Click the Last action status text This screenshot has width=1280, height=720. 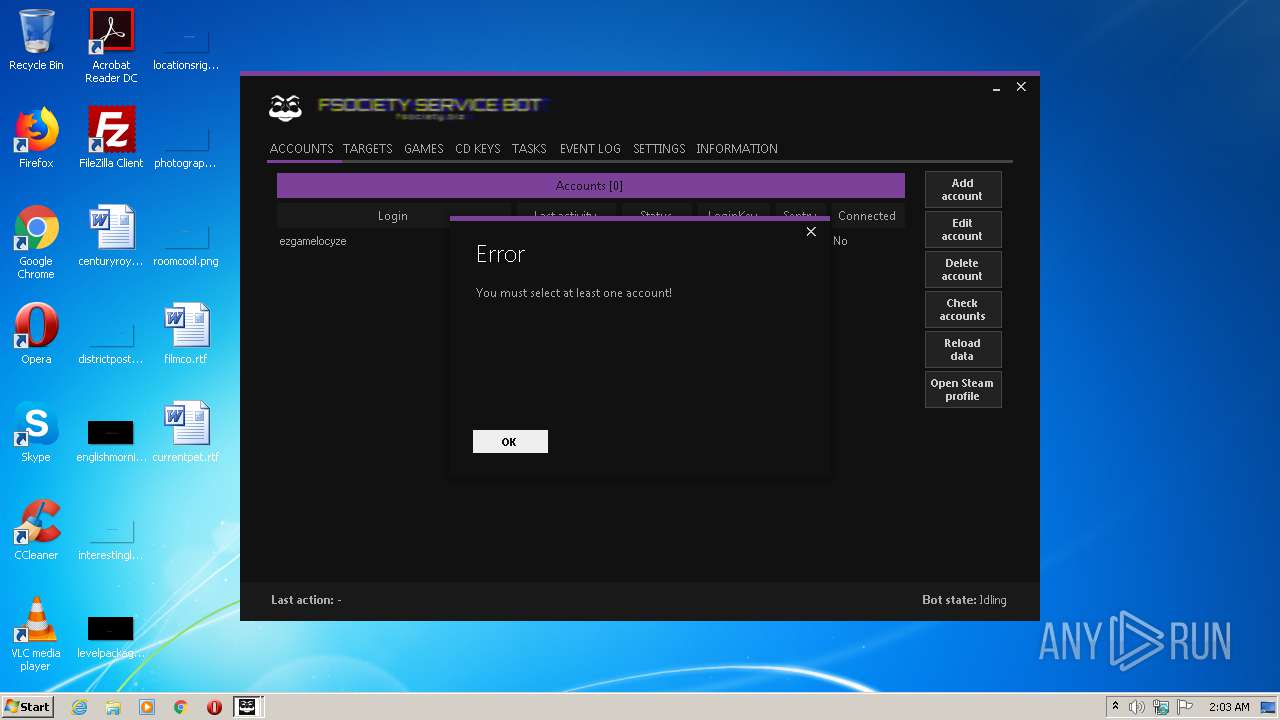tap(306, 600)
